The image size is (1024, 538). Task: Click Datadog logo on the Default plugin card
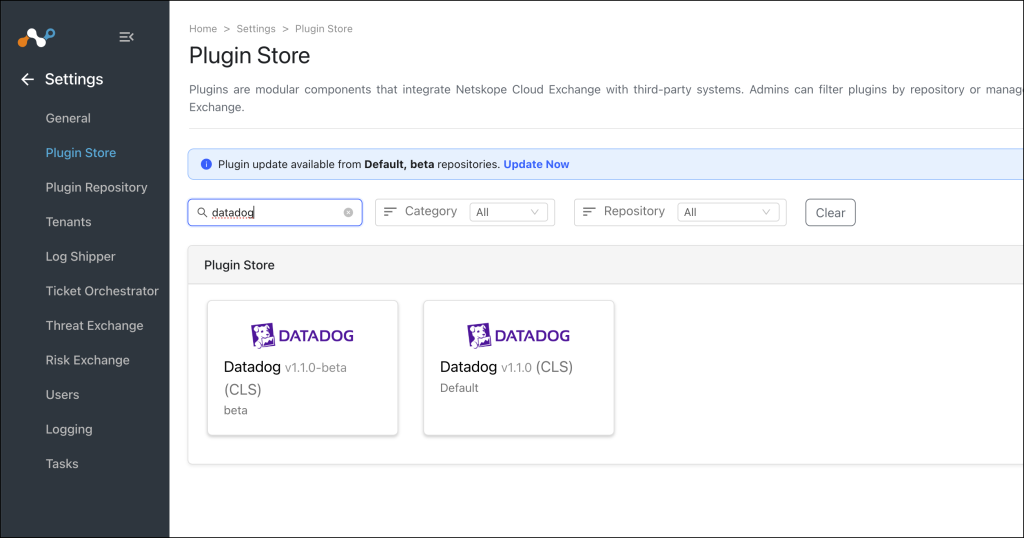[x=519, y=336]
